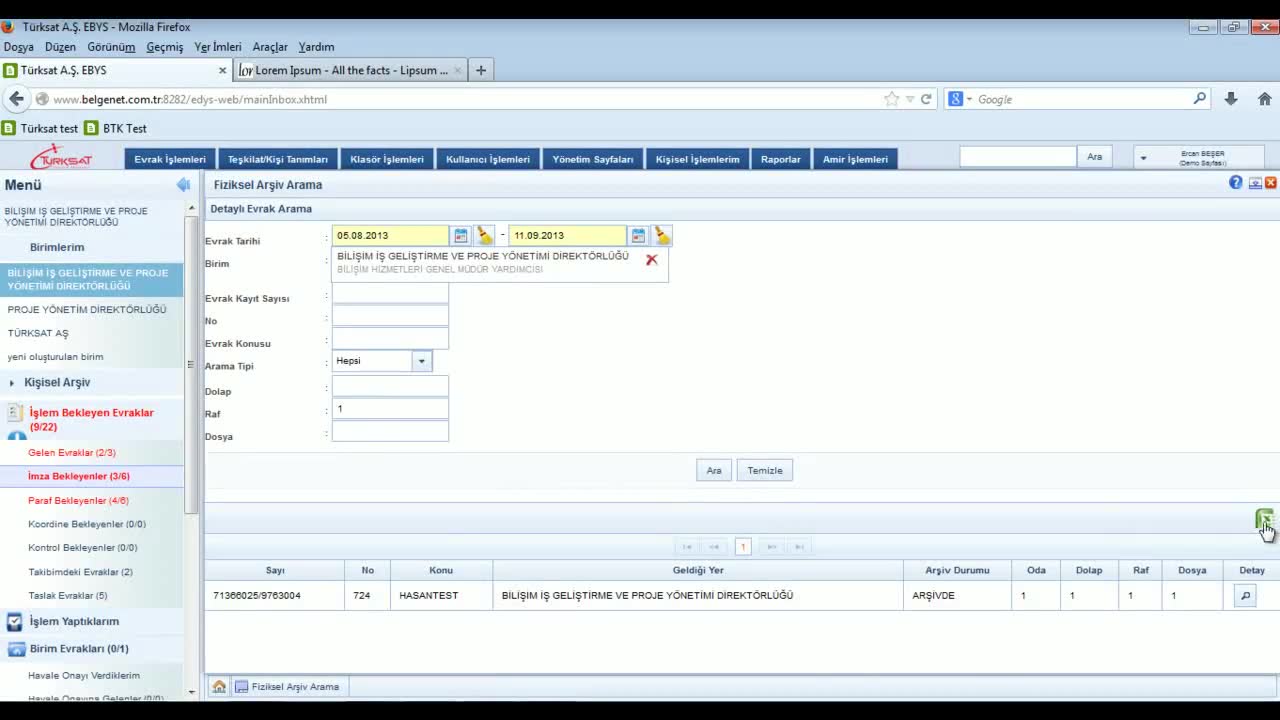The height and width of the screenshot is (720, 1280).
Task: Expand the Kişisel Arşiv section
Action: pos(57,383)
